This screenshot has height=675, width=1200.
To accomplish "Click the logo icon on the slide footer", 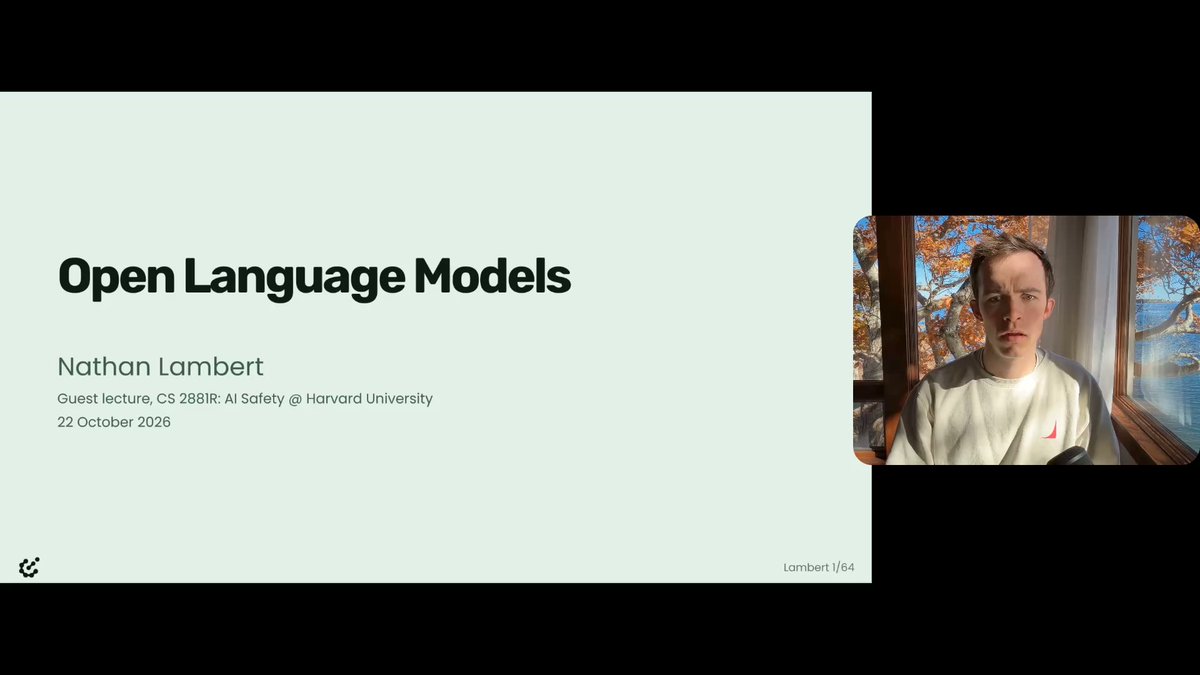I will 29,568.
